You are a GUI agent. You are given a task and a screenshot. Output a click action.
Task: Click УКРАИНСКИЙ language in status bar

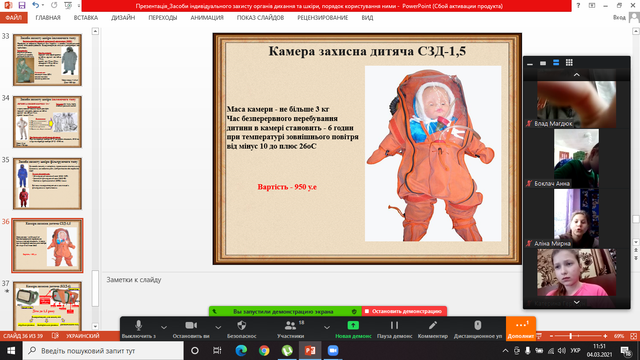[82, 336]
